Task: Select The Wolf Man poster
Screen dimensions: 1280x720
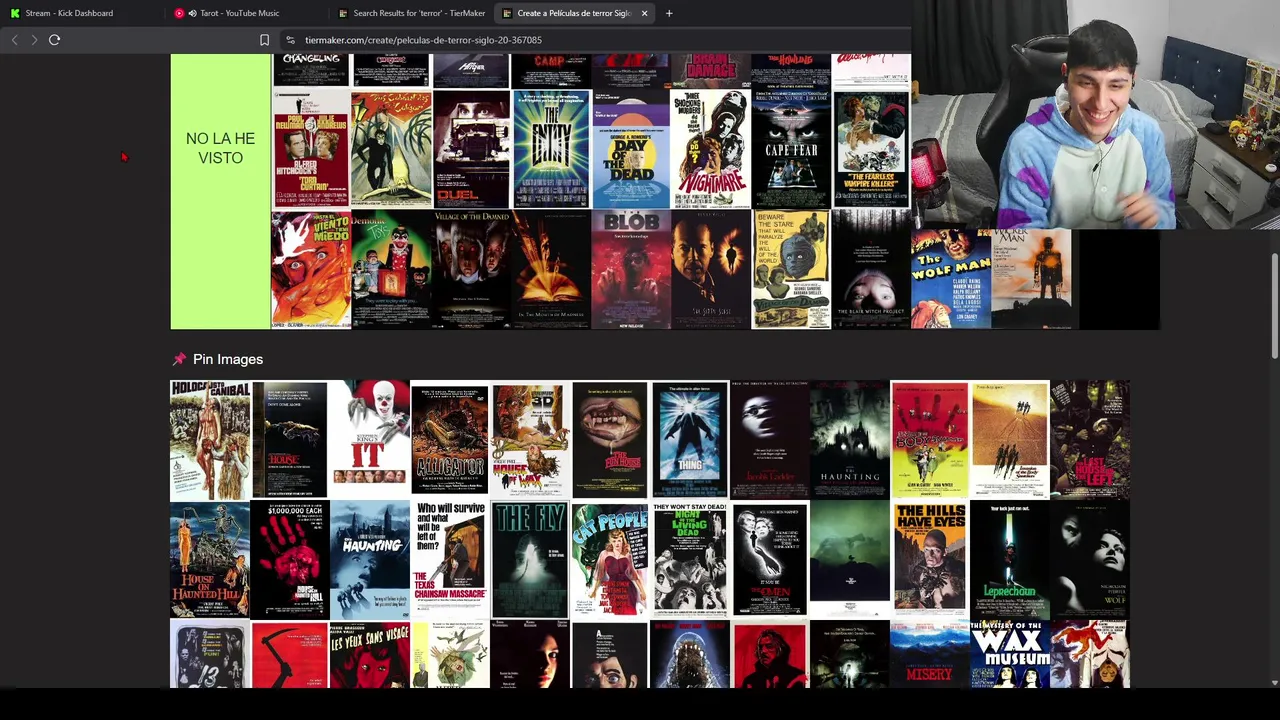Action: [x=951, y=278]
